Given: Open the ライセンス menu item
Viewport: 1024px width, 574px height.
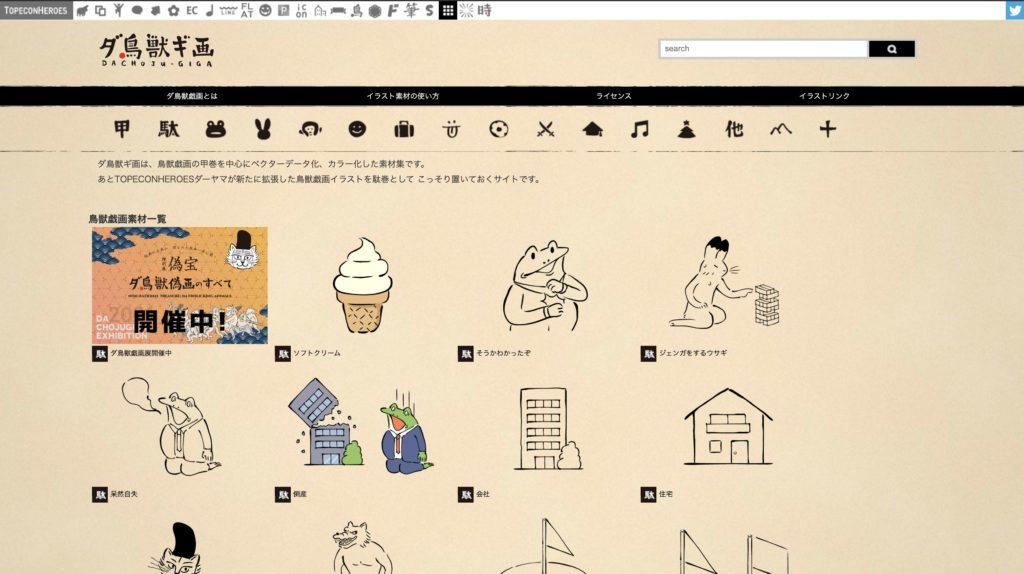Looking at the screenshot, I should (x=614, y=96).
